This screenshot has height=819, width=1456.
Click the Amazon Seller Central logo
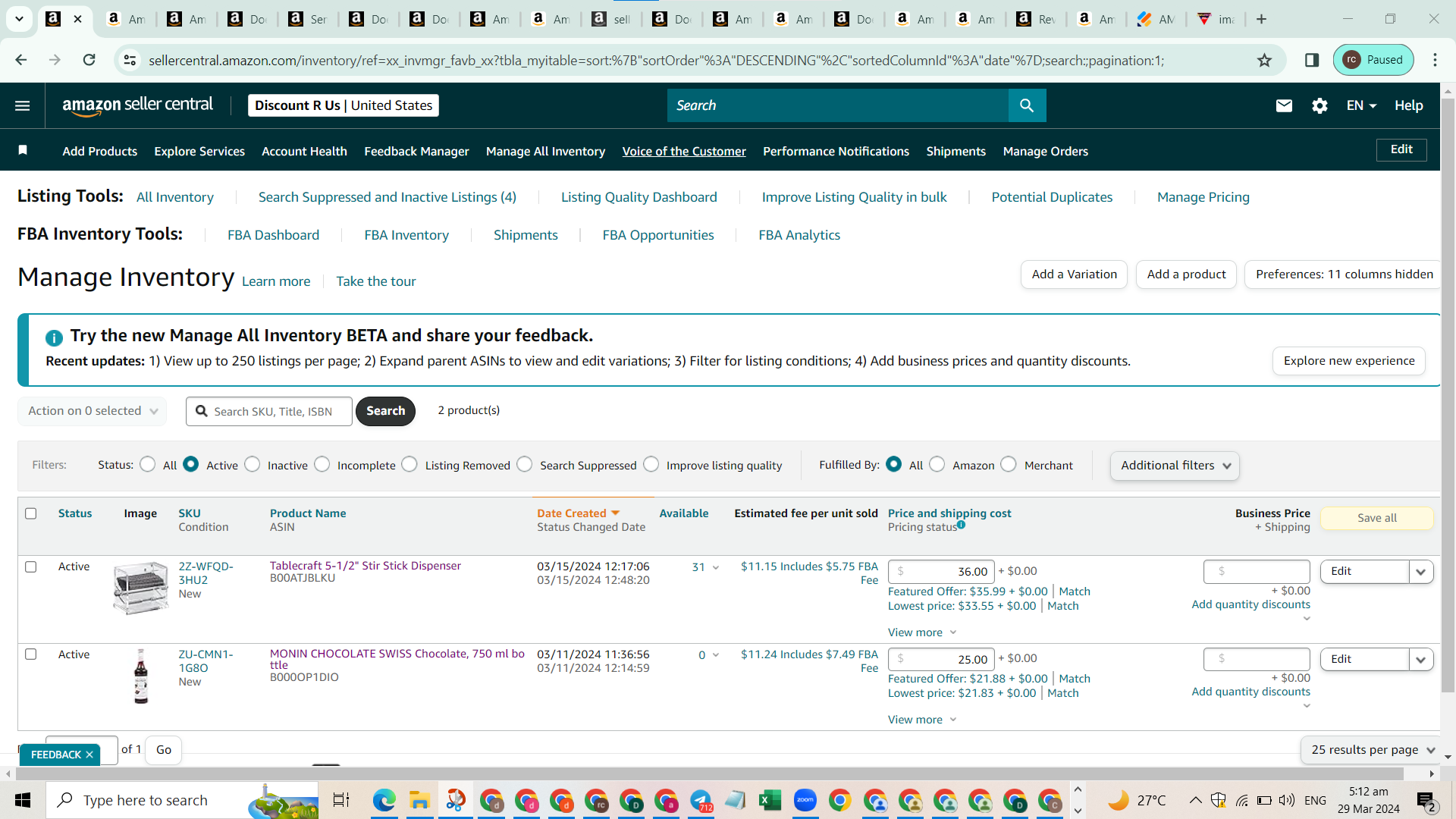click(137, 105)
